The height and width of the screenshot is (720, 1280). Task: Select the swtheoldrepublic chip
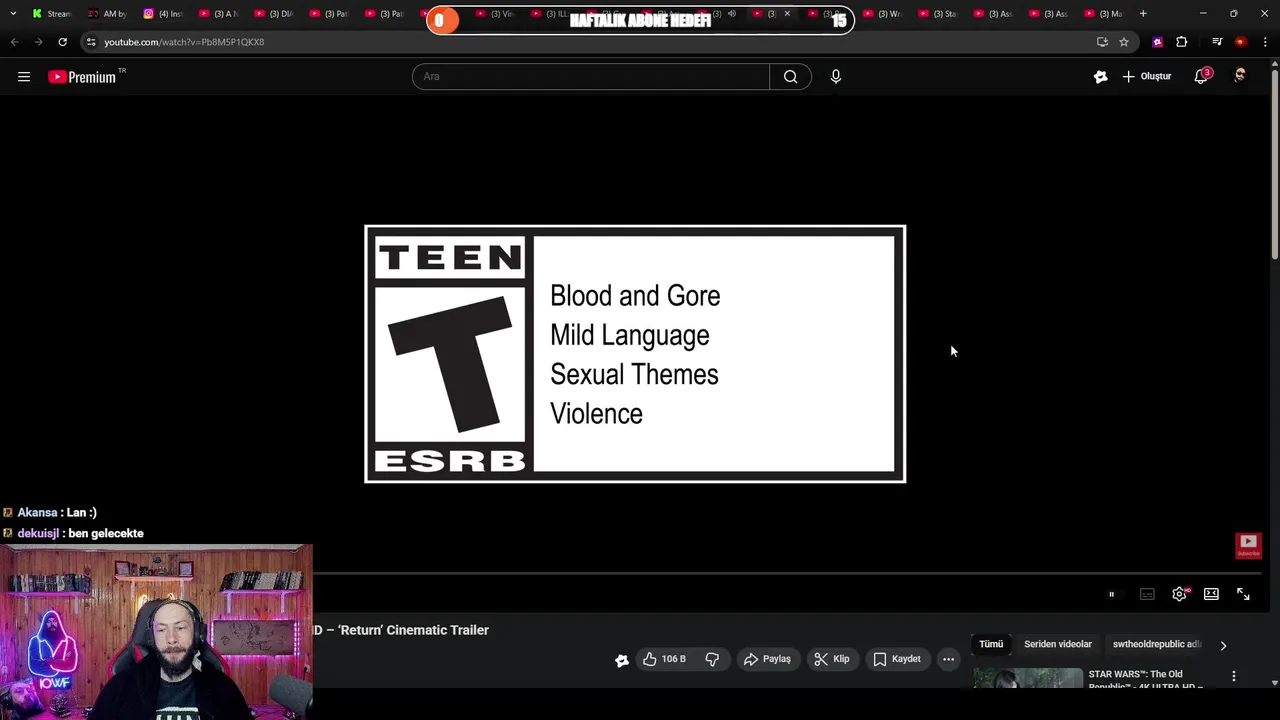click(x=1156, y=644)
